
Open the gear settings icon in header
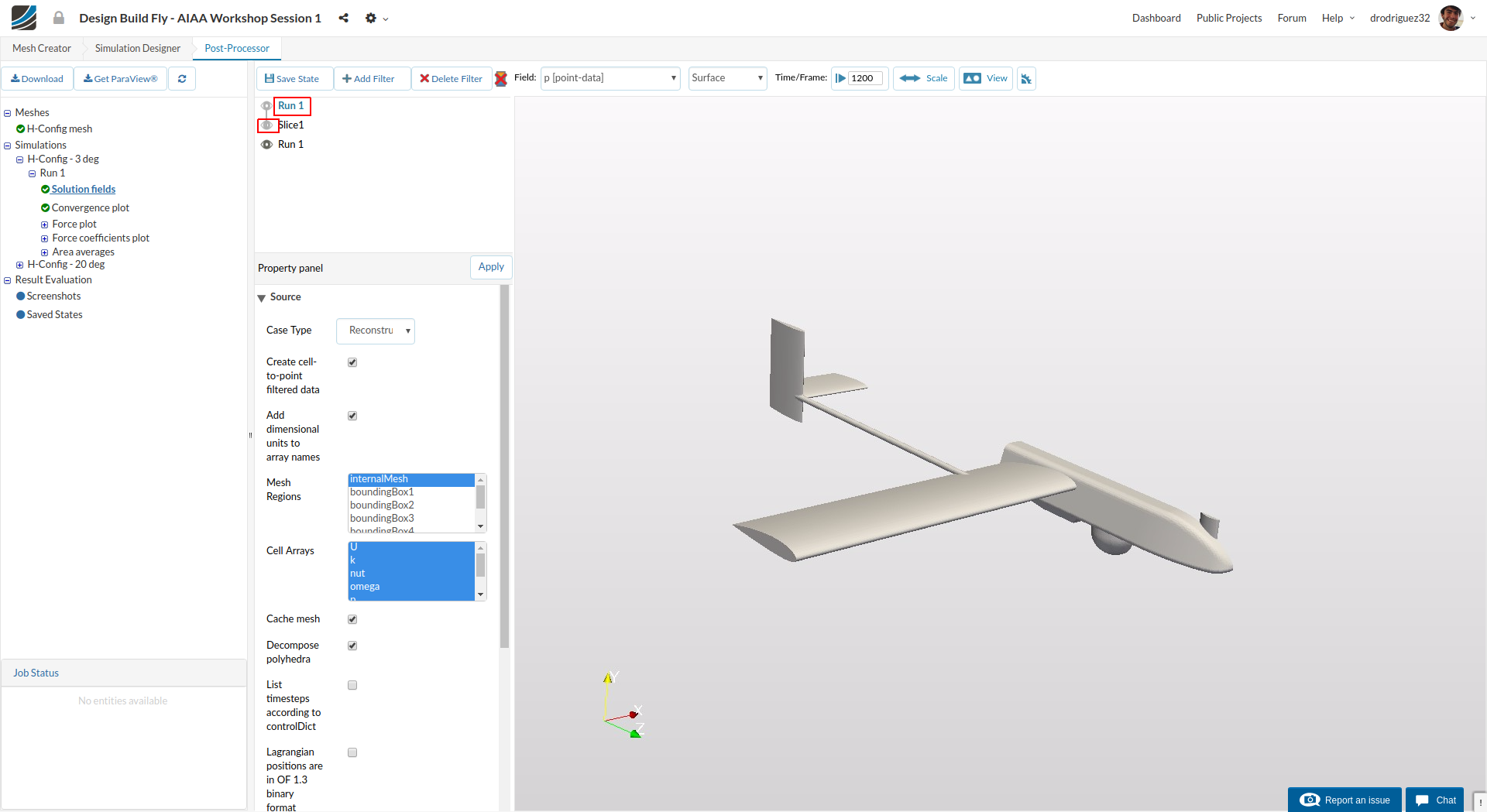tap(372, 18)
